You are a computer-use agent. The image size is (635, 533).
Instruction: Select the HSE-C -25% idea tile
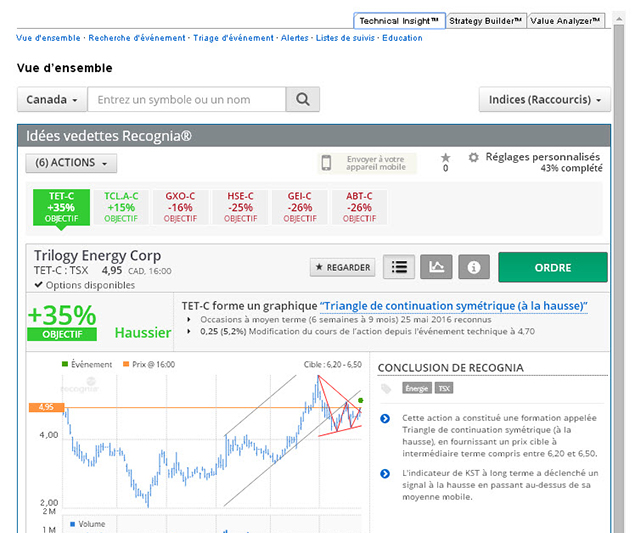tap(240, 207)
